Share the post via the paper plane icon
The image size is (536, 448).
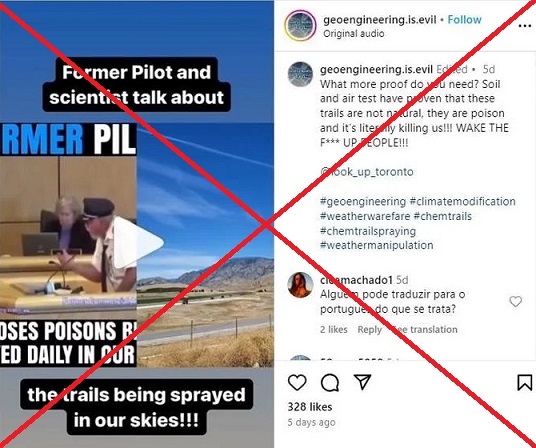coord(362,382)
